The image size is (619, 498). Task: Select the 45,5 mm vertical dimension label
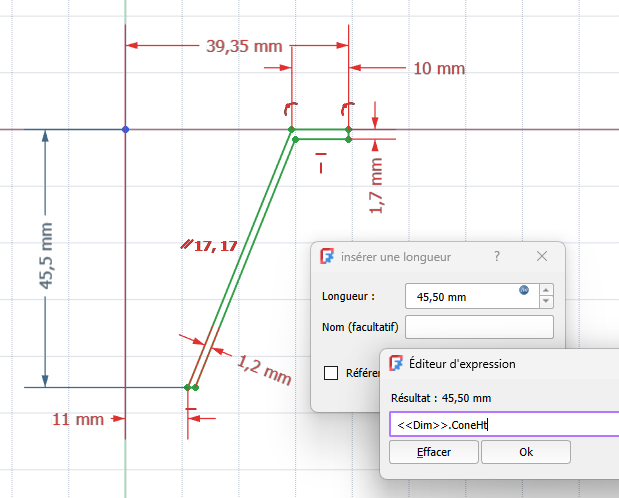tap(47, 256)
